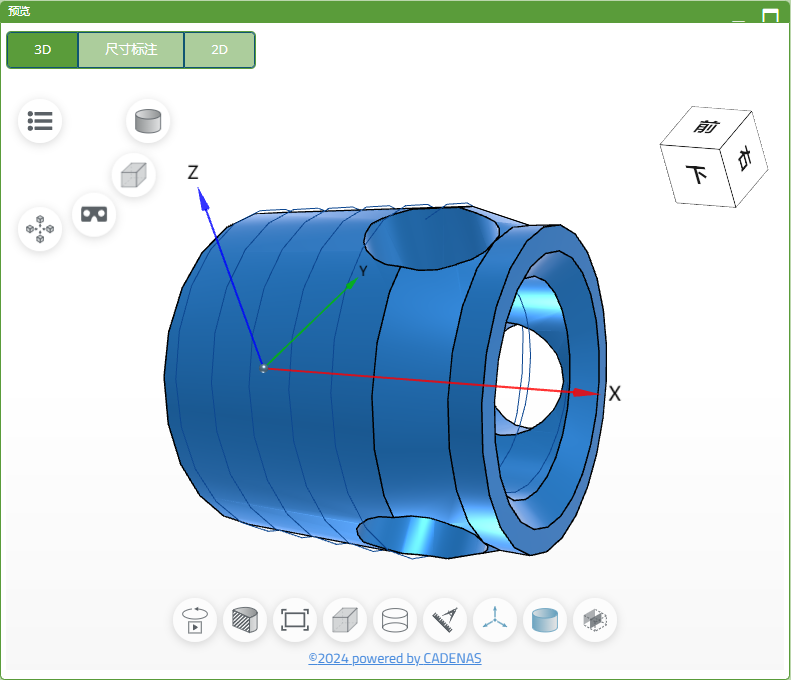
Task: Start the rotation animation playback
Action: click(x=195, y=620)
